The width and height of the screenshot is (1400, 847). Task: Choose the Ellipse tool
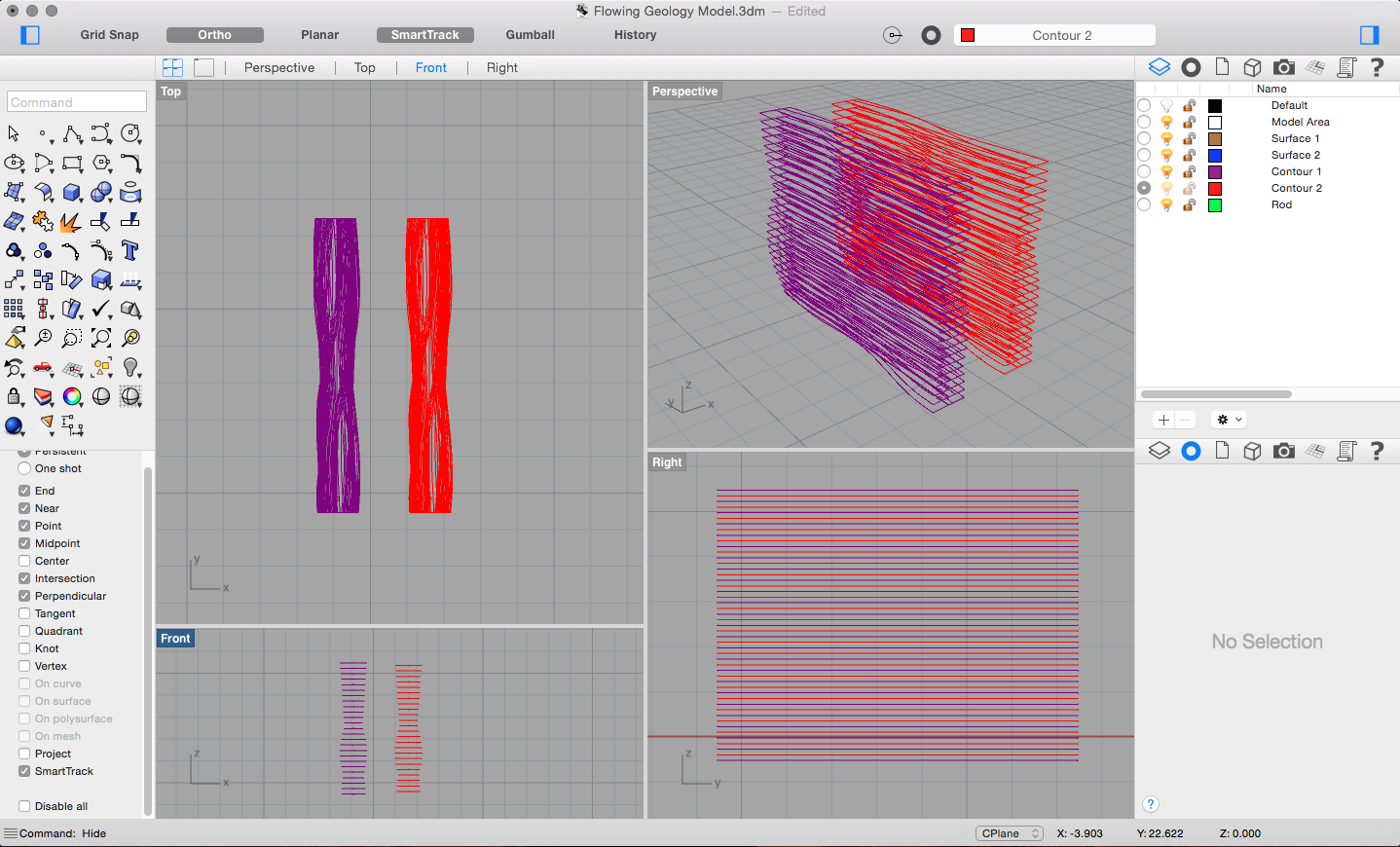14,163
